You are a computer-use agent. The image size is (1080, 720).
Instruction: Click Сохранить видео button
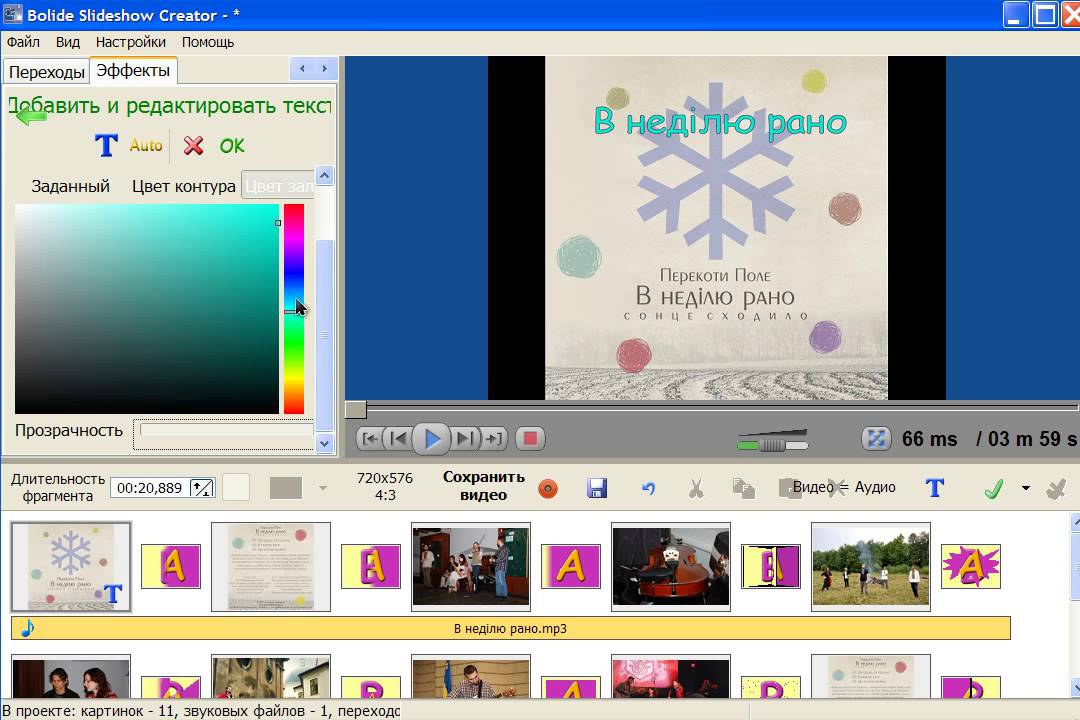tap(484, 486)
